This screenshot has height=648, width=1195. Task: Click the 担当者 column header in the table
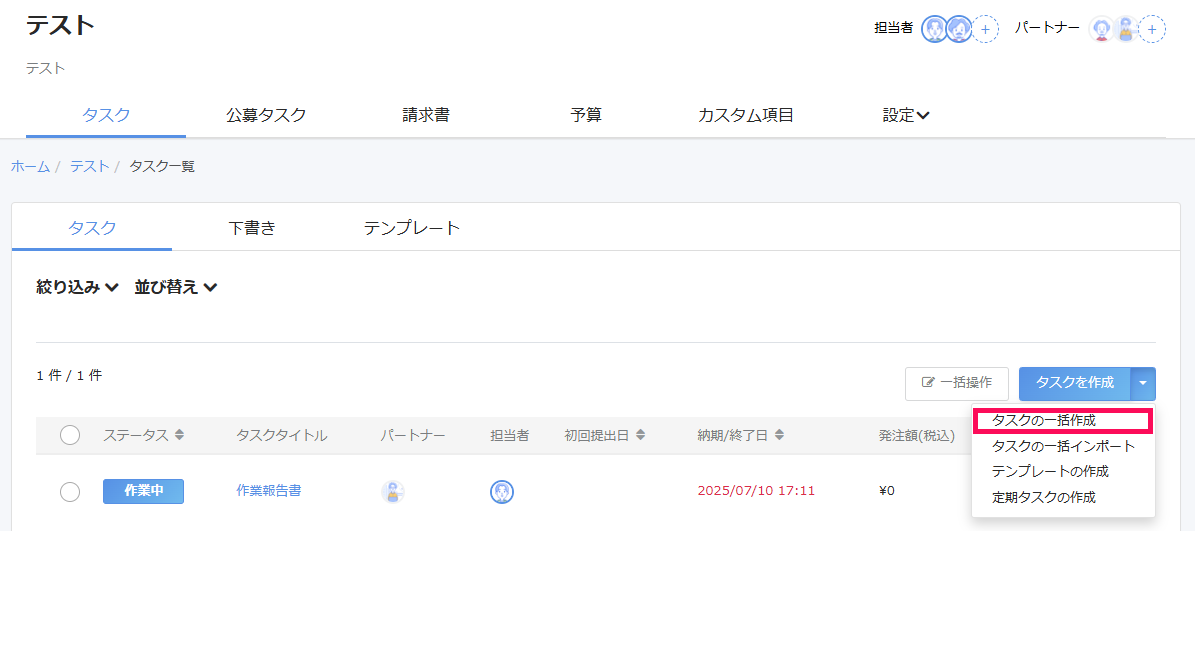point(510,435)
